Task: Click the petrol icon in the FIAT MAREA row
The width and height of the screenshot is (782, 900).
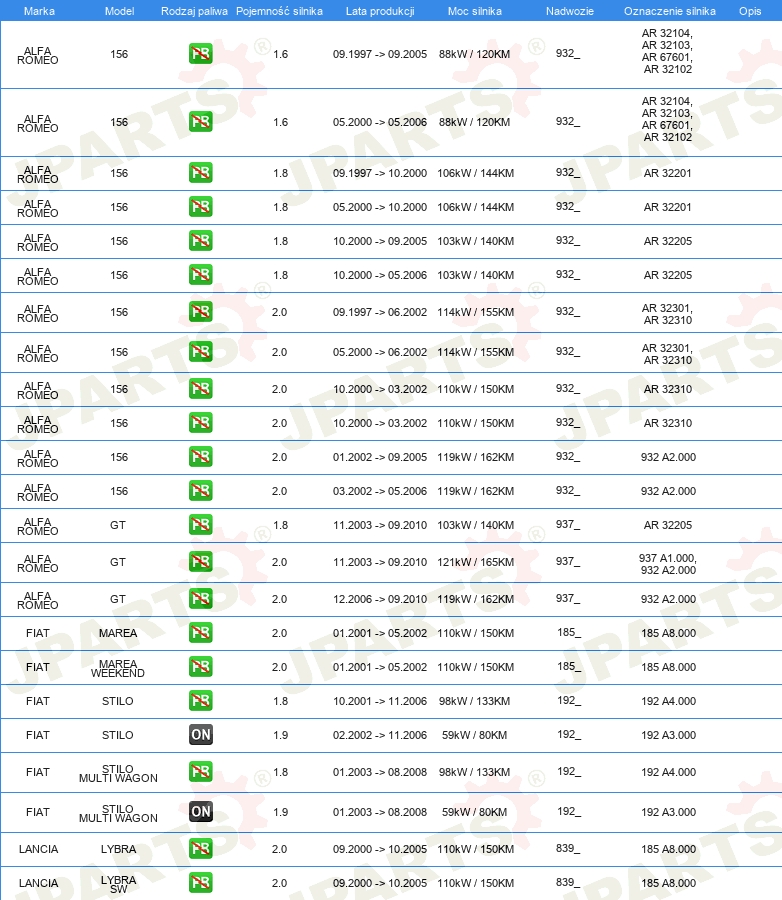Action: click(200, 633)
